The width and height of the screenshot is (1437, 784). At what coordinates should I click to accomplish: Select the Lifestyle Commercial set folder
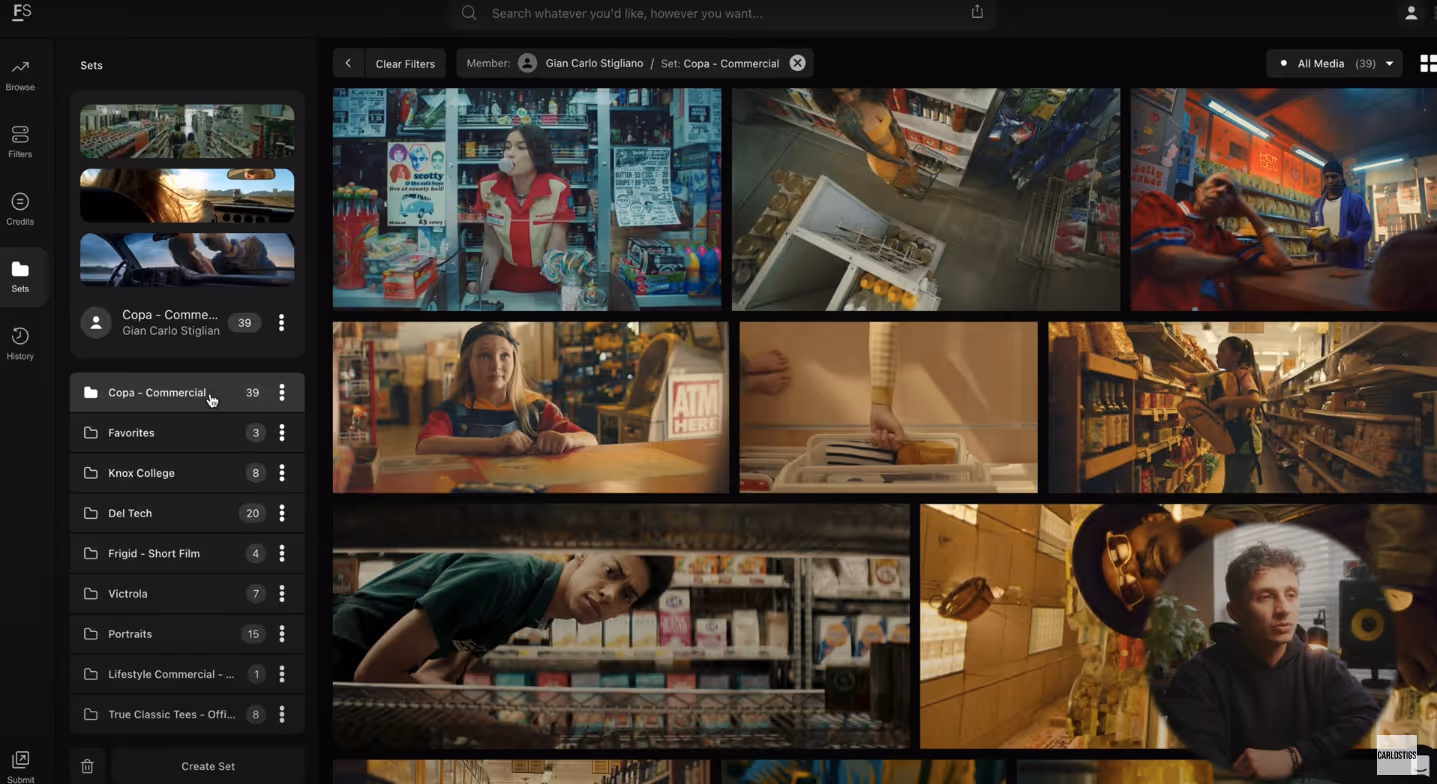point(187,674)
